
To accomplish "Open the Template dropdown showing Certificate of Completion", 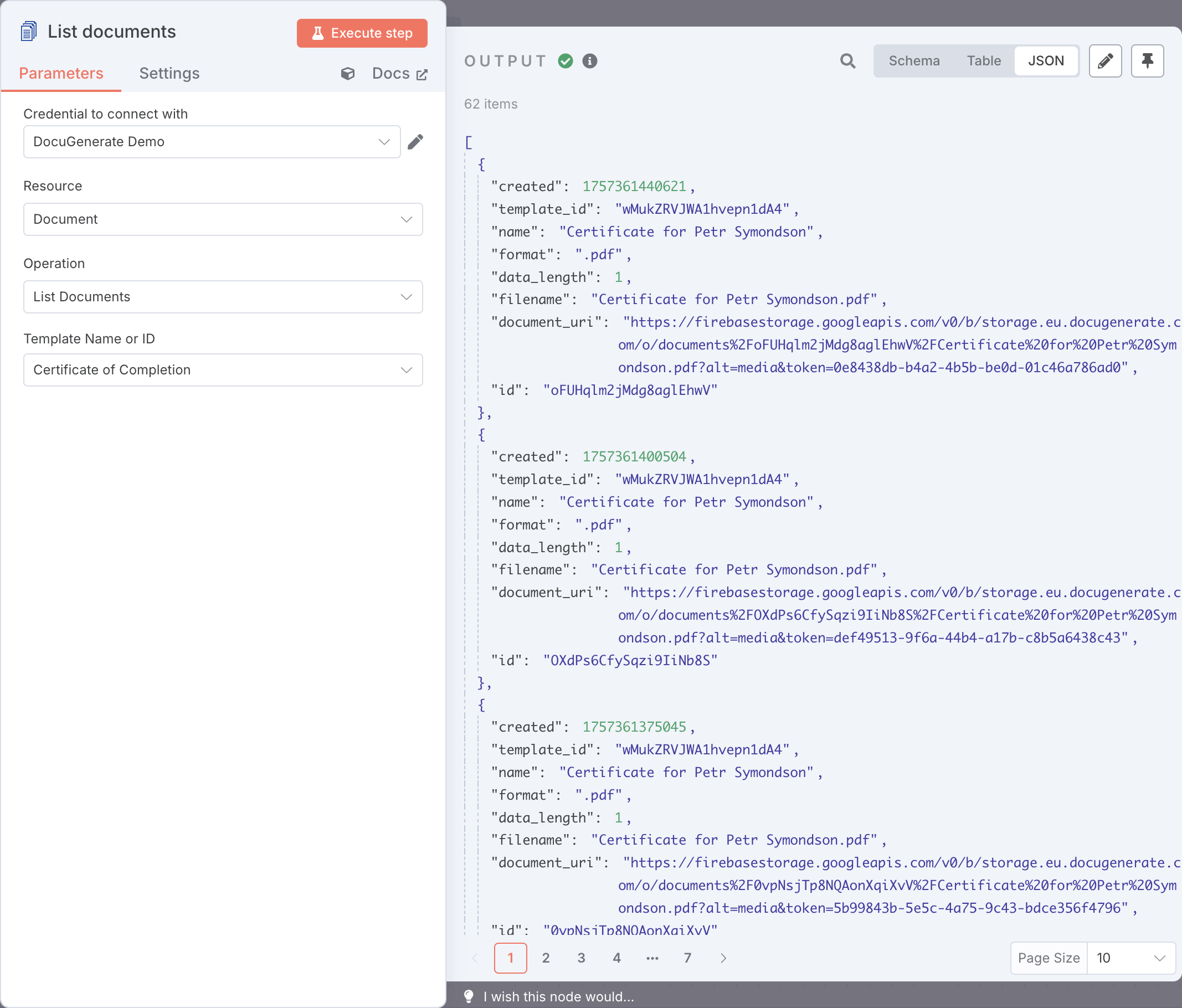I will tap(223, 369).
